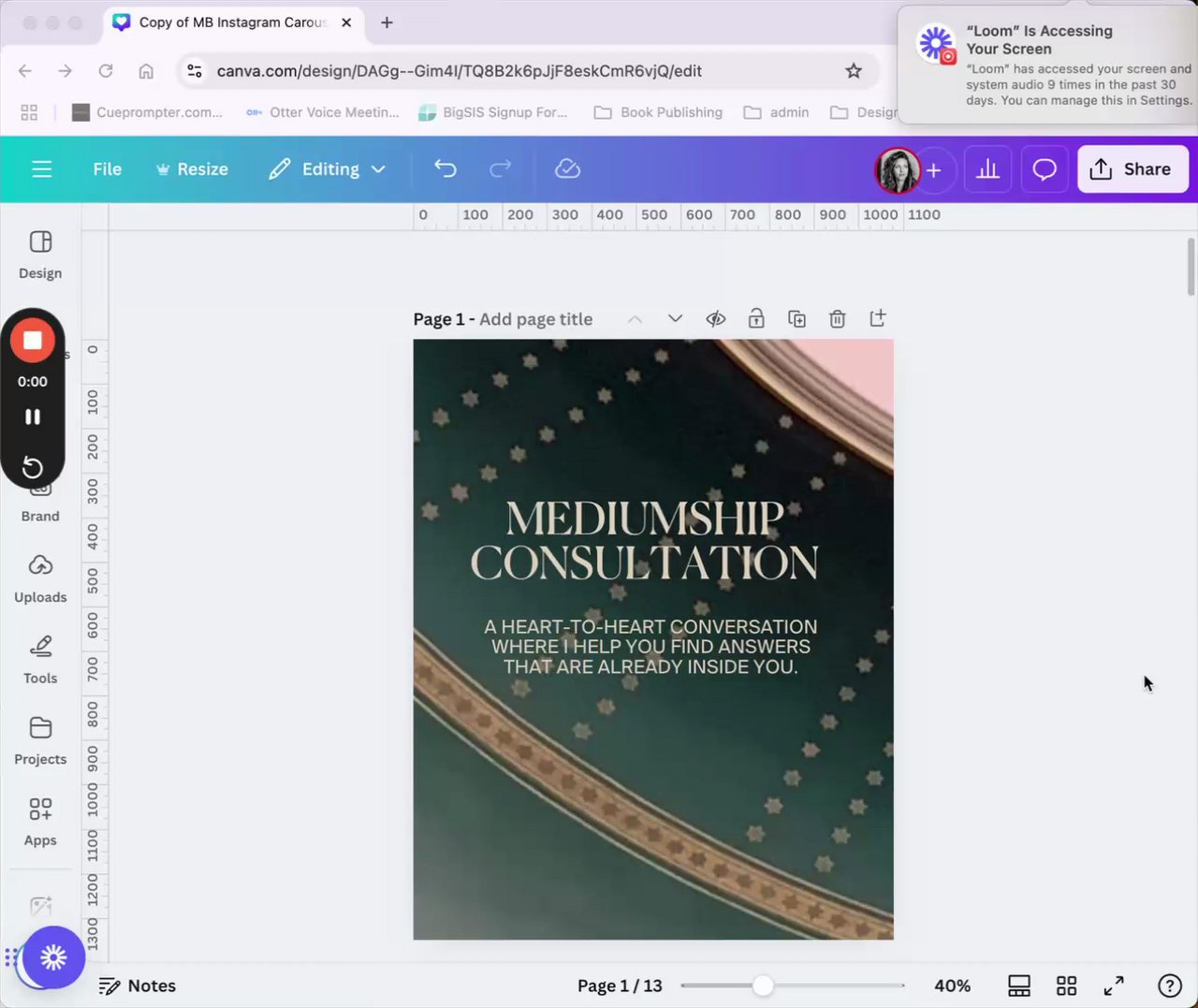Duplicate Page 1
The height and width of the screenshot is (1008, 1198).
(x=796, y=319)
